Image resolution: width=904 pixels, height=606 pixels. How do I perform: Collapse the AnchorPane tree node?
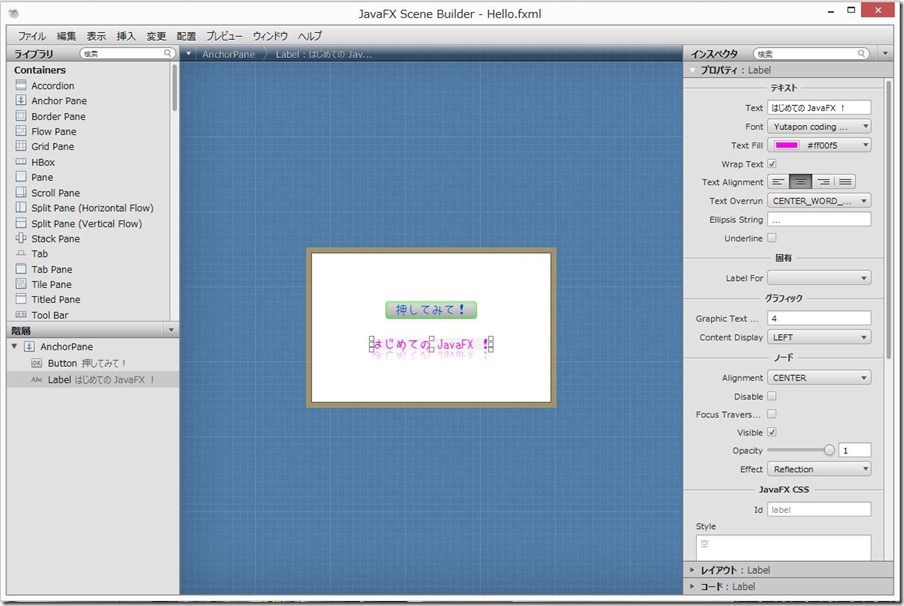[14, 346]
